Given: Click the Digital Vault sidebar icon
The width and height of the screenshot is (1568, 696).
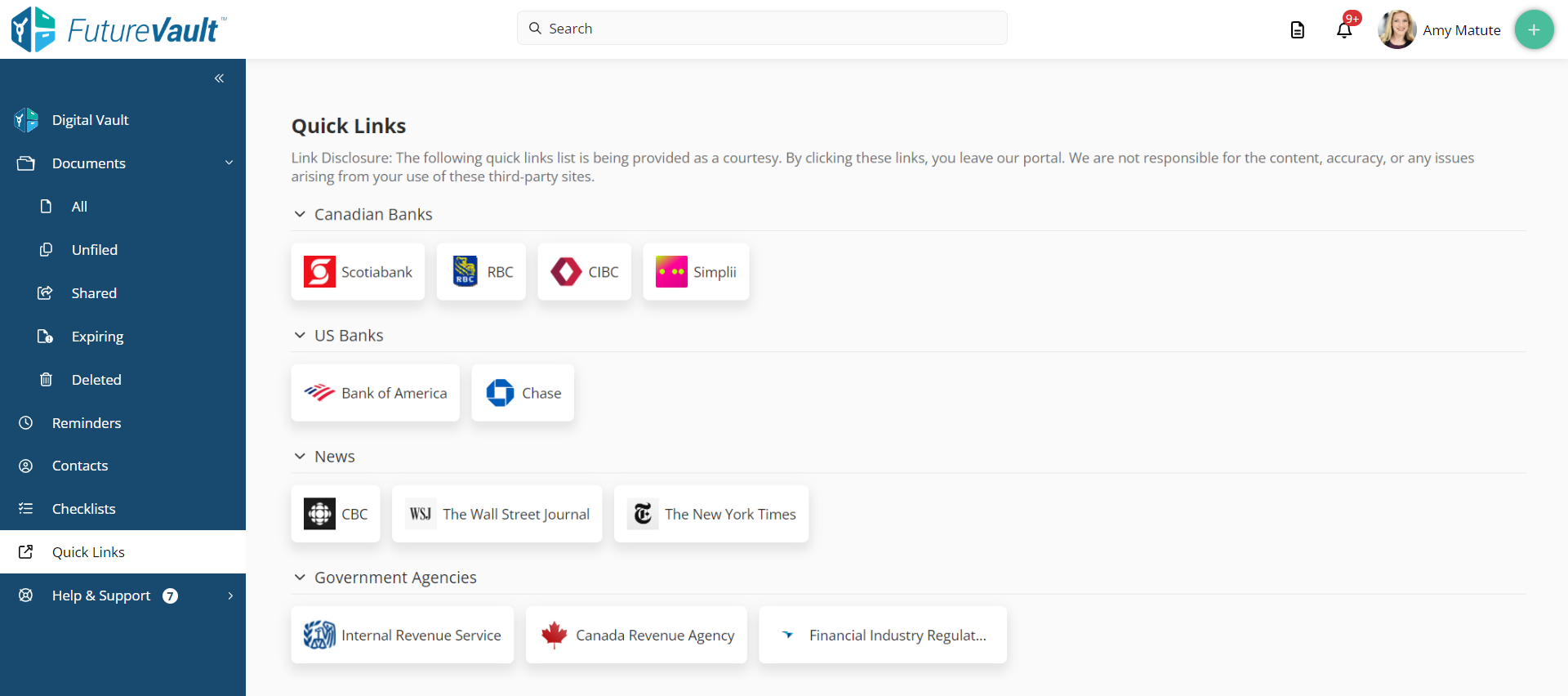Looking at the screenshot, I should [x=26, y=120].
